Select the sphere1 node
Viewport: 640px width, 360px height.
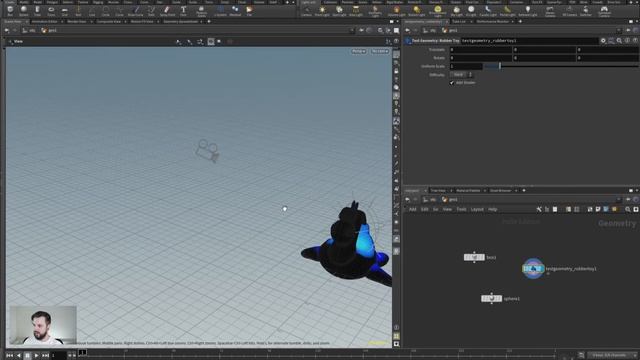[491, 299]
